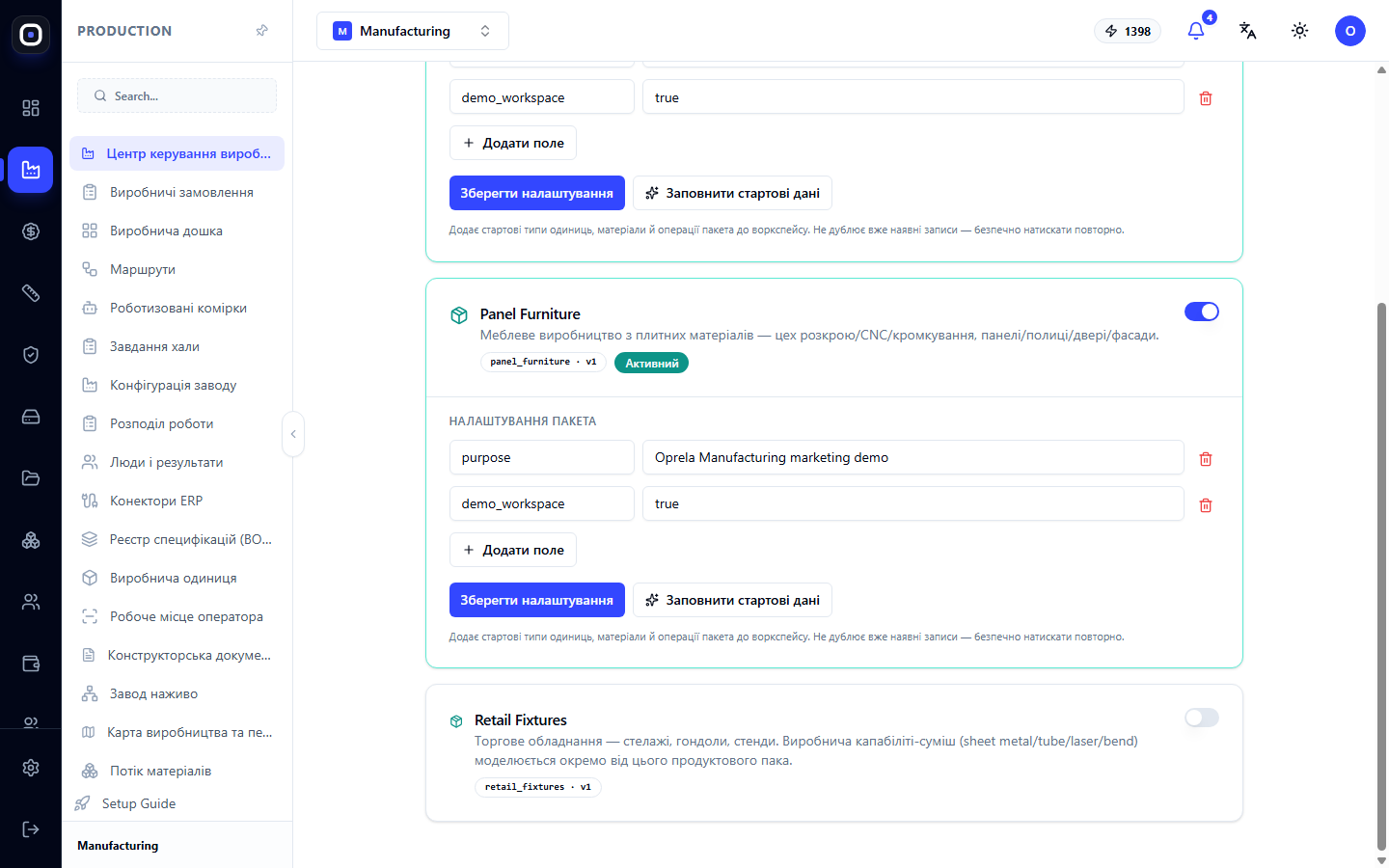The height and width of the screenshot is (868, 1389).
Task: Click the vertical page scrollbar
Action: (x=1381, y=577)
